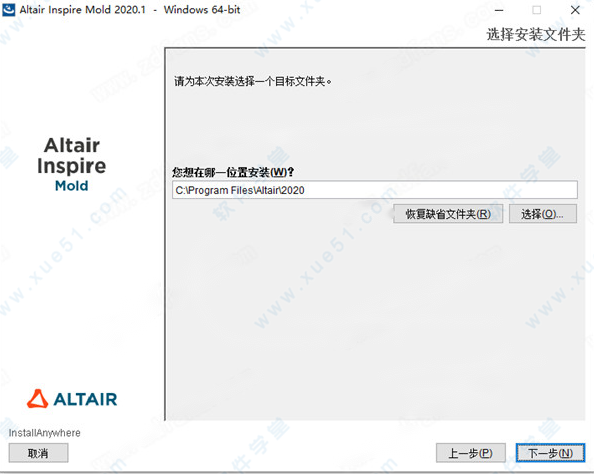Cancel installation with 取消 button

pos(38,453)
